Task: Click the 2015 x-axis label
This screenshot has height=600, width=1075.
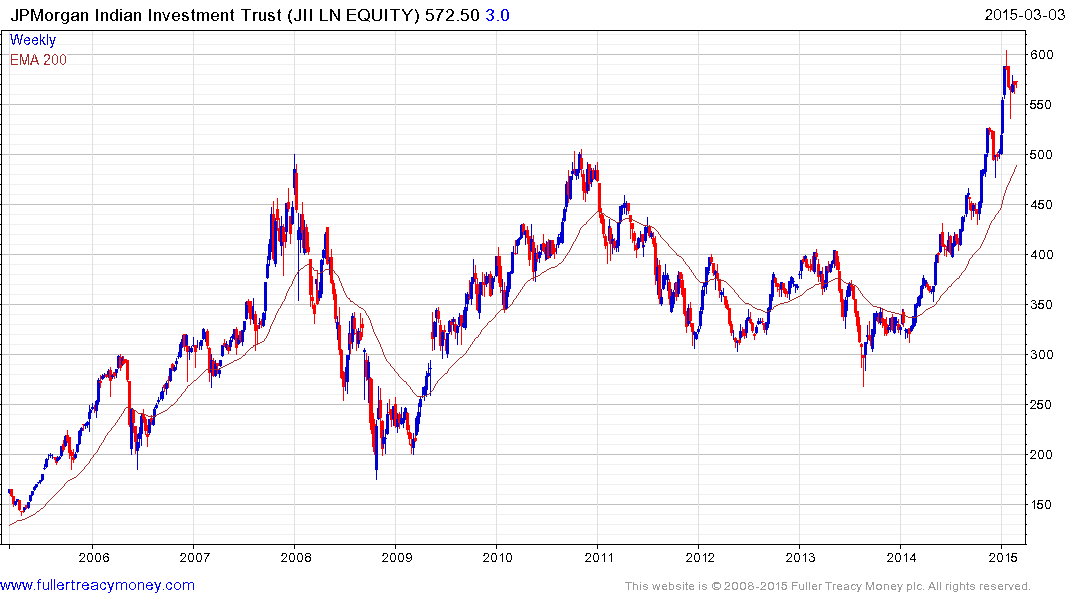Action: 1002,557
